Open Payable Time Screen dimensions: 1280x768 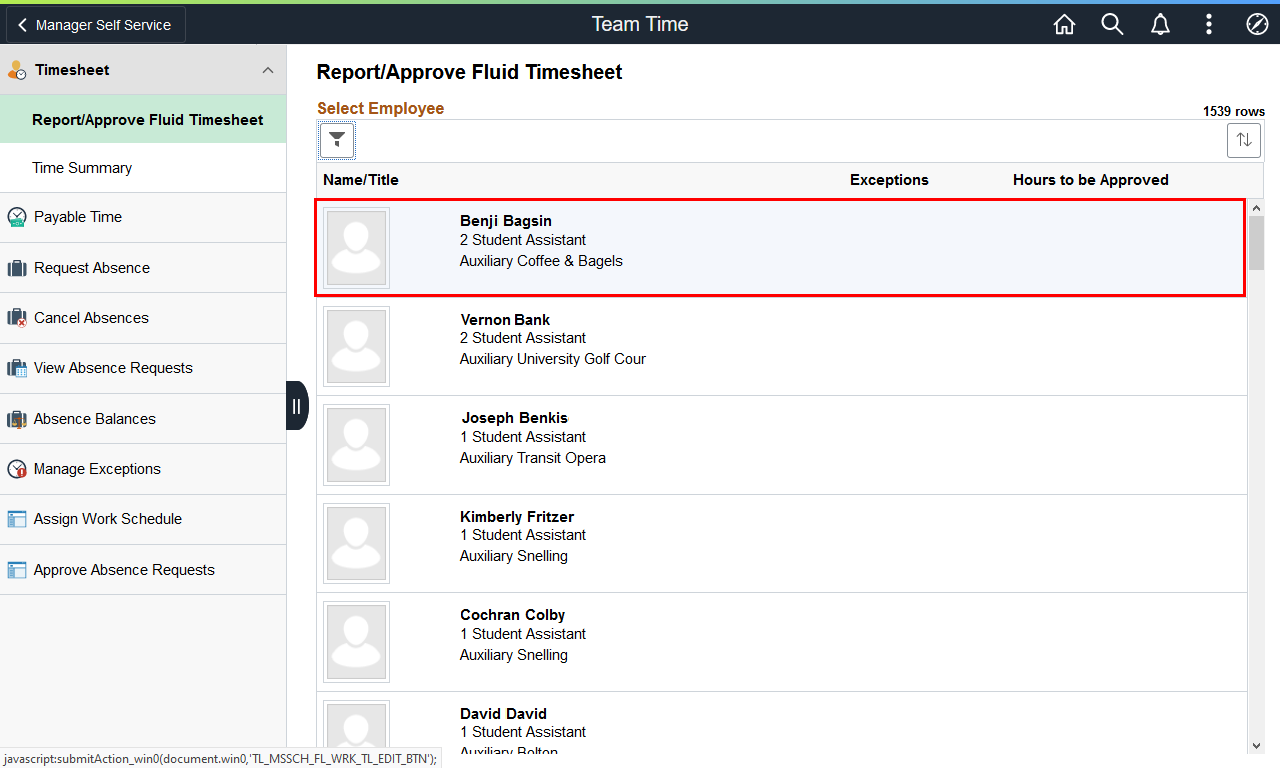coord(143,217)
